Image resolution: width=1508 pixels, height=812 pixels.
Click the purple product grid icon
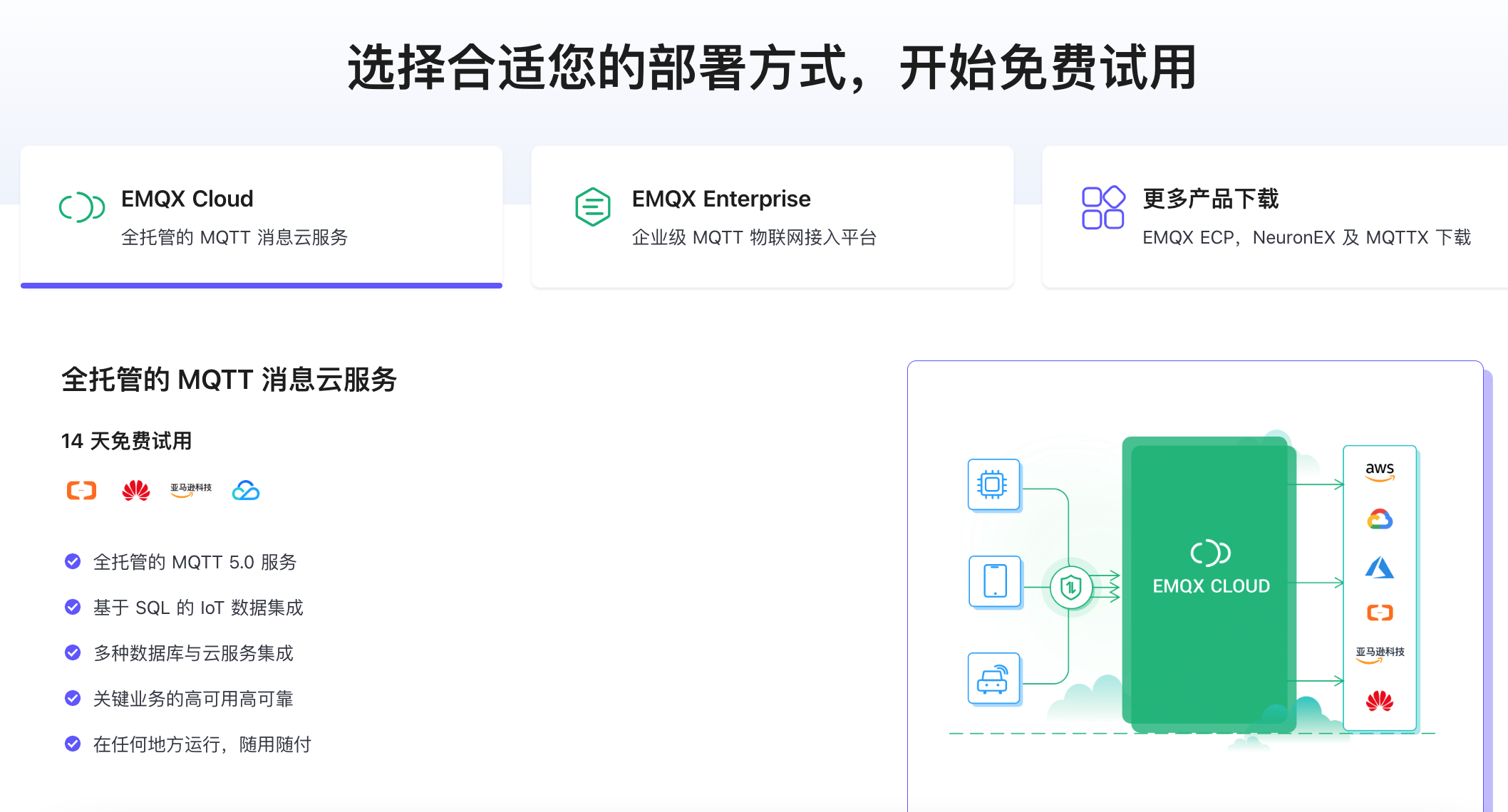tap(1103, 207)
